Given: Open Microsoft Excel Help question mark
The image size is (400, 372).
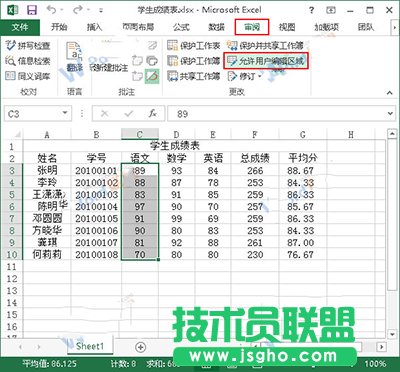Looking at the screenshot, I should [311, 10].
